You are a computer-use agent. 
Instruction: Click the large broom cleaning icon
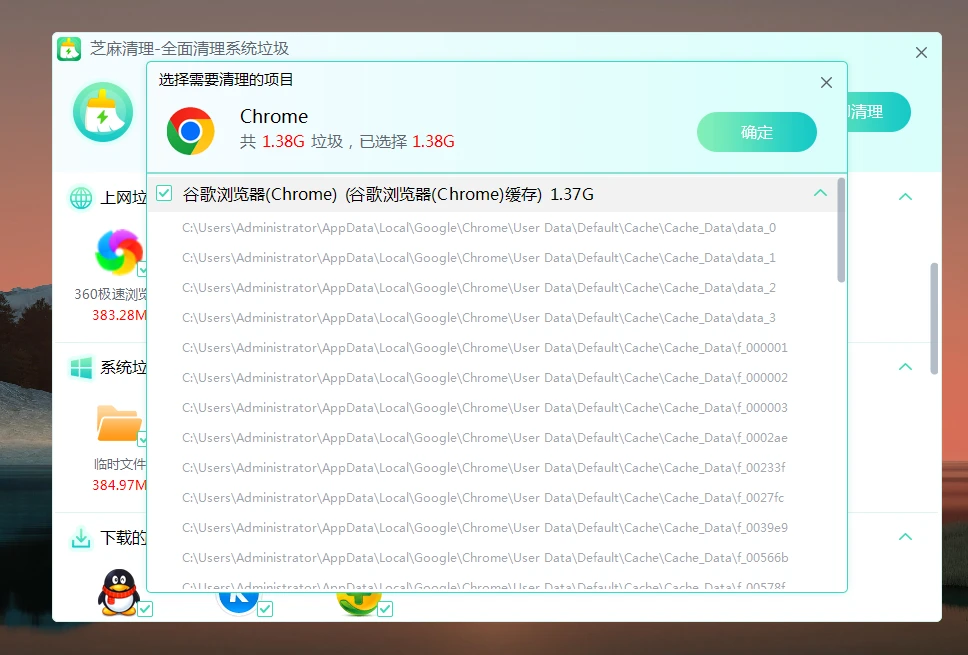(103, 112)
